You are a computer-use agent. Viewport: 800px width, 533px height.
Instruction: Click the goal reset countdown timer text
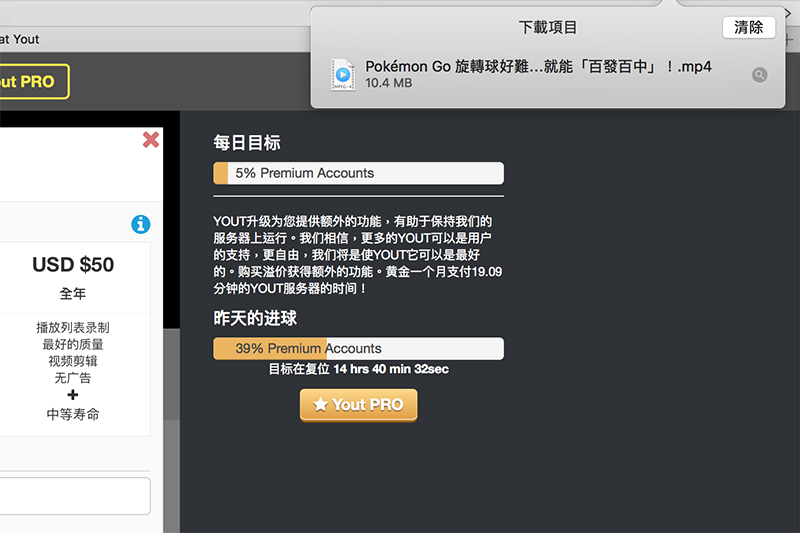[x=359, y=369]
